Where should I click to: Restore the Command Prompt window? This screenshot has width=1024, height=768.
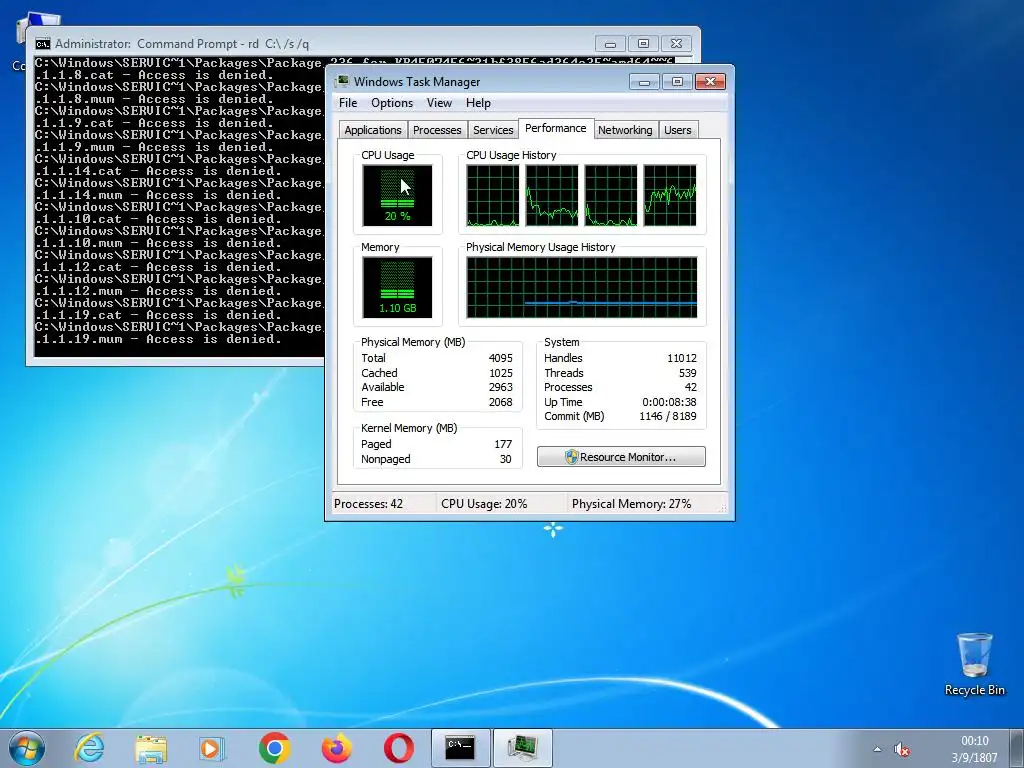(x=643, y=44)
